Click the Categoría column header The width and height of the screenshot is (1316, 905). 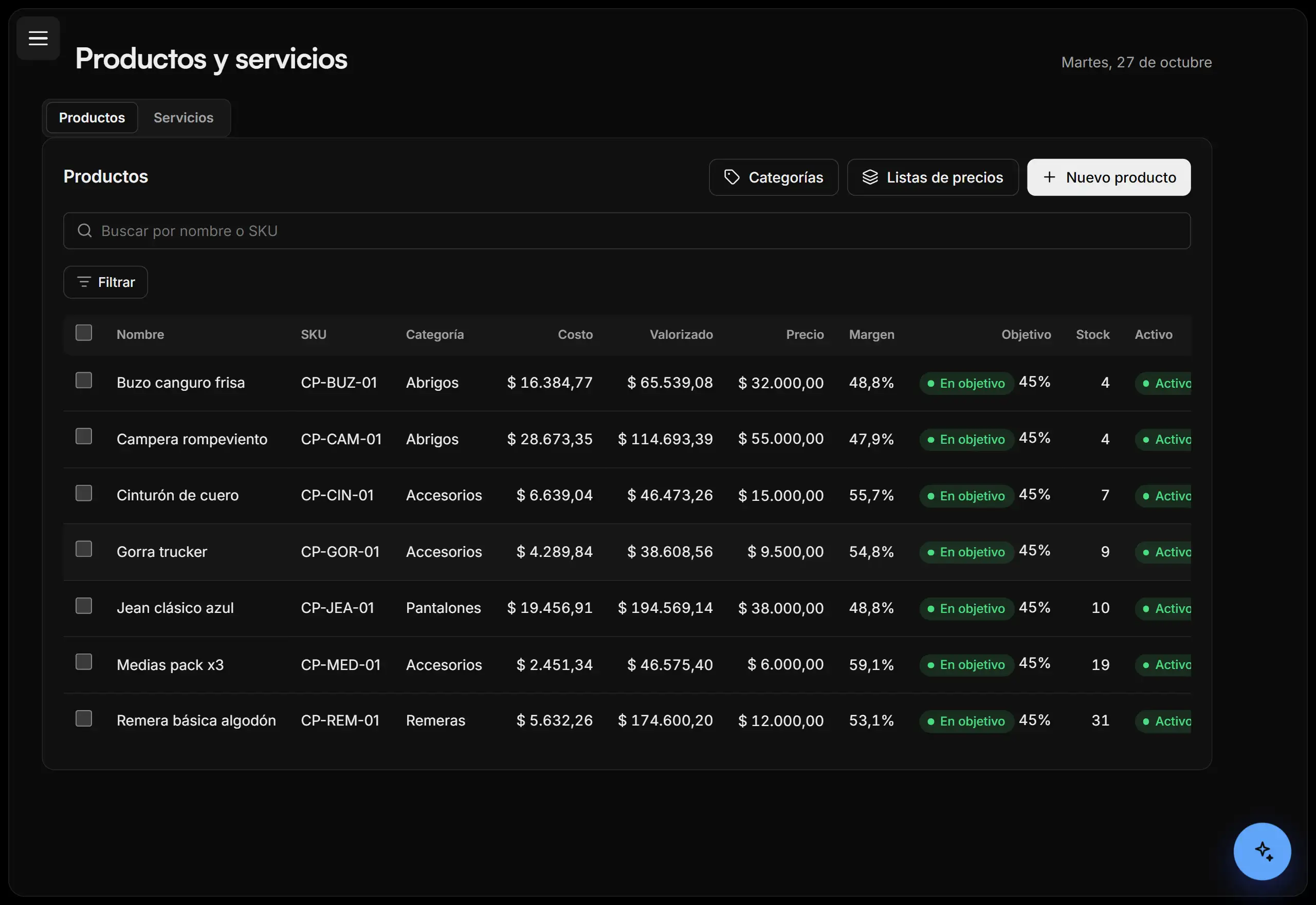click(x=435, y=335)
